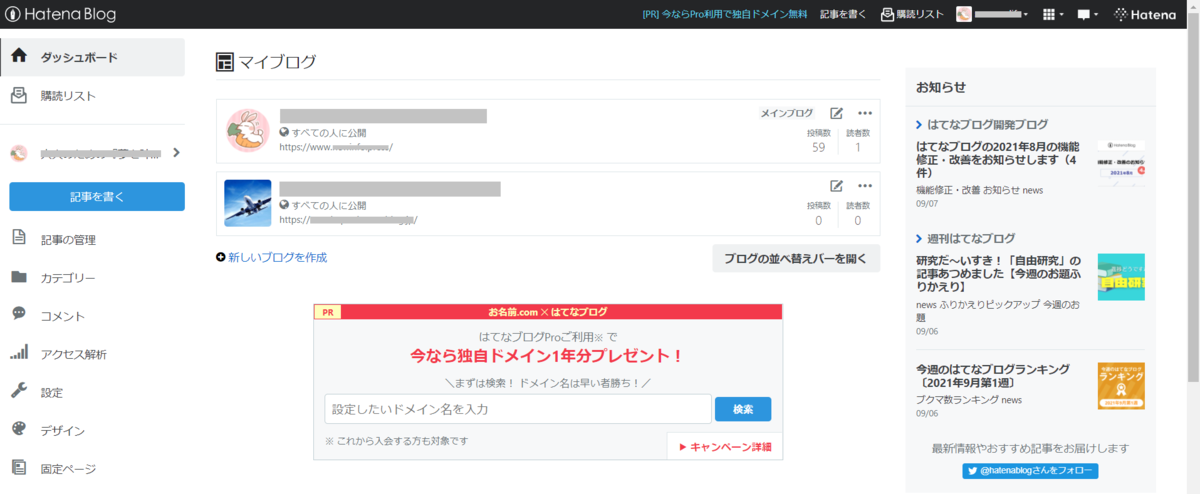This screenshot has width=1200, height=494.
Task: Click the user avatar in top bar
Action: (964, 14)
